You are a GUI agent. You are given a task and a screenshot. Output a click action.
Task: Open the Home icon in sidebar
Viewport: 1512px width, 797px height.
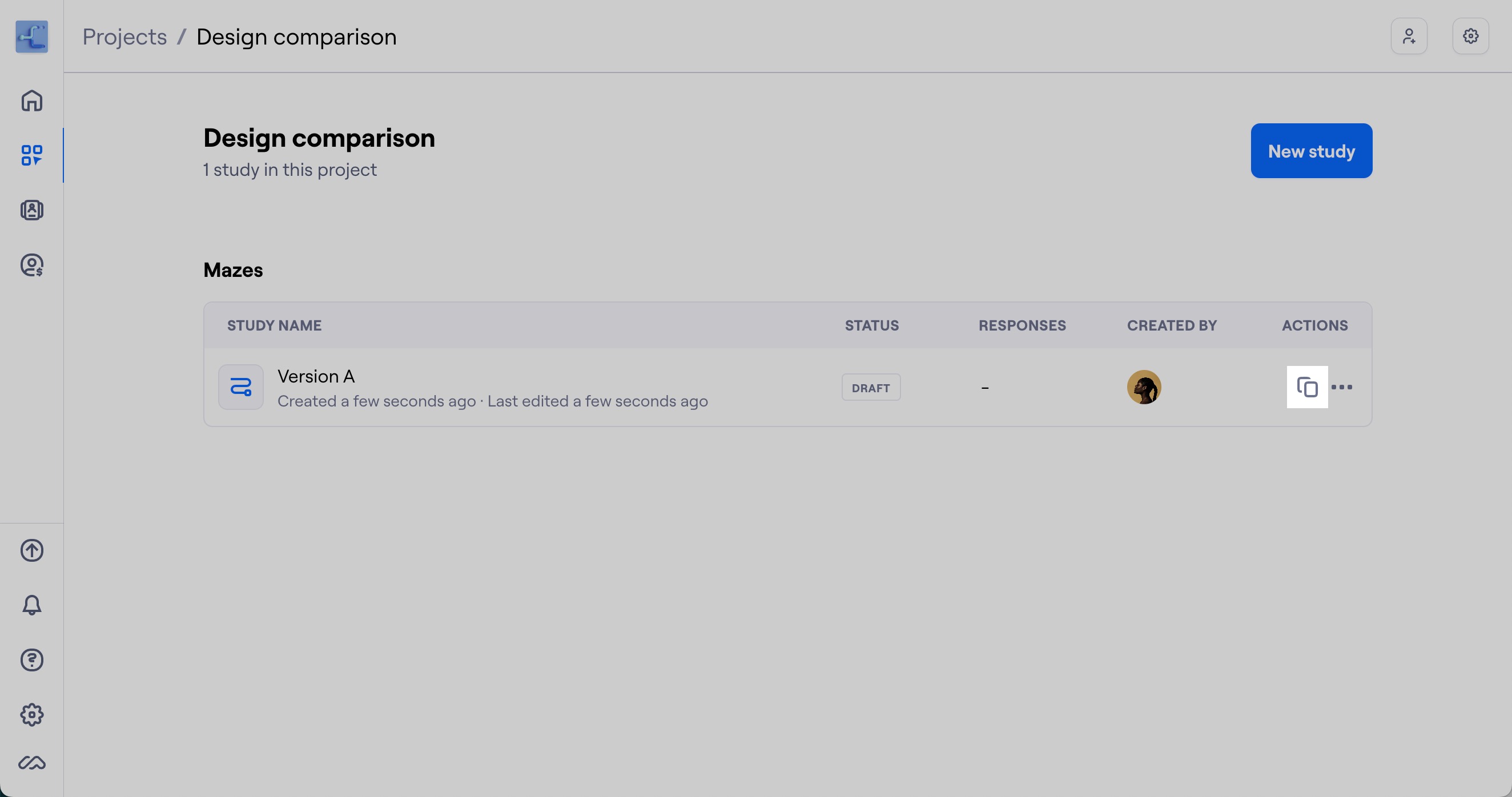[x=32, y=100]
